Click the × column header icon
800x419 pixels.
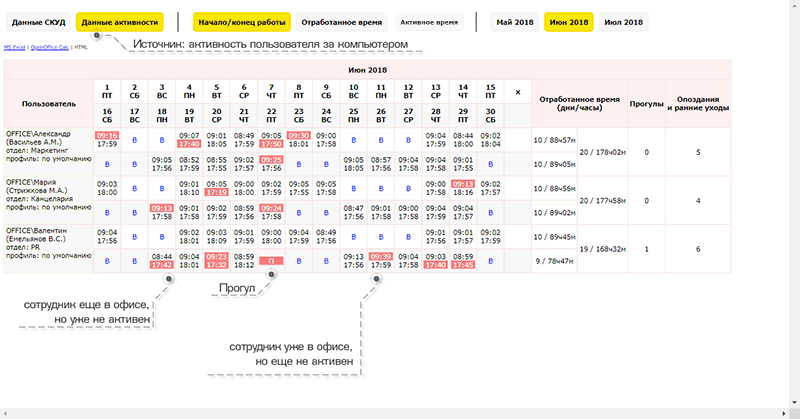coord(518,92)
